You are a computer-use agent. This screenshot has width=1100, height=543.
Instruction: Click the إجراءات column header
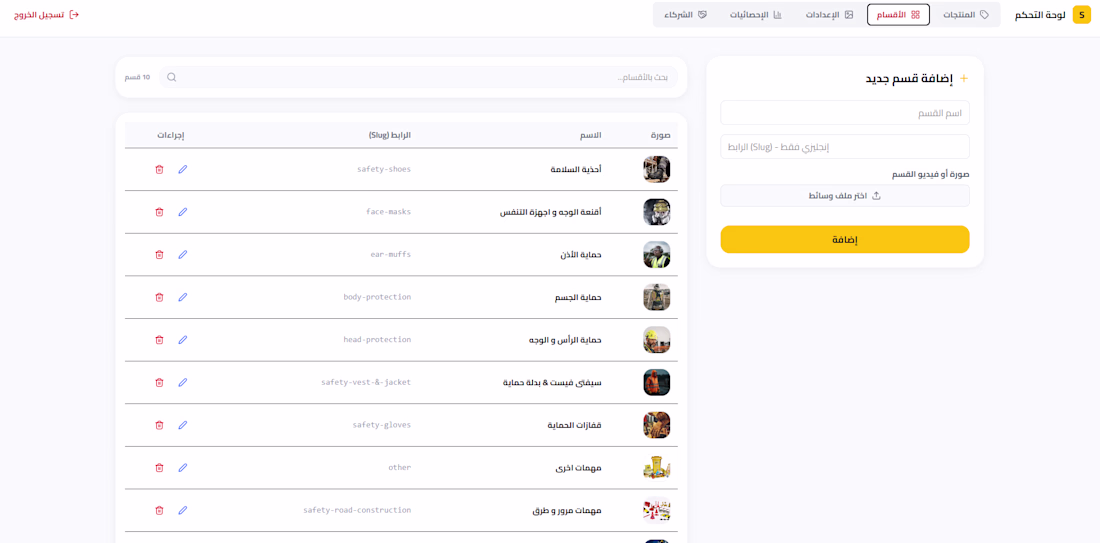click(170, 135)
